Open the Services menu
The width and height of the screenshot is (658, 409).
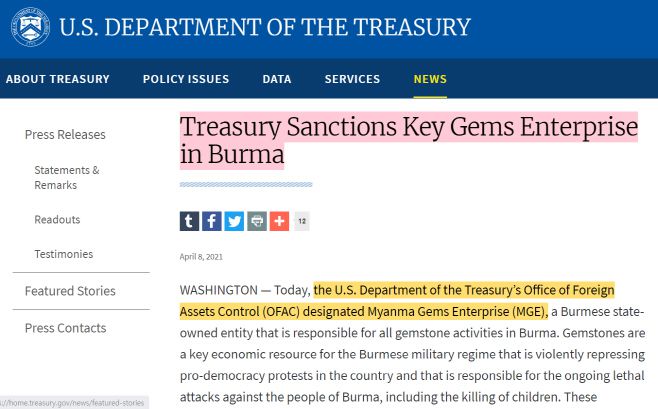pyautogui.click(x=352, y=79)
